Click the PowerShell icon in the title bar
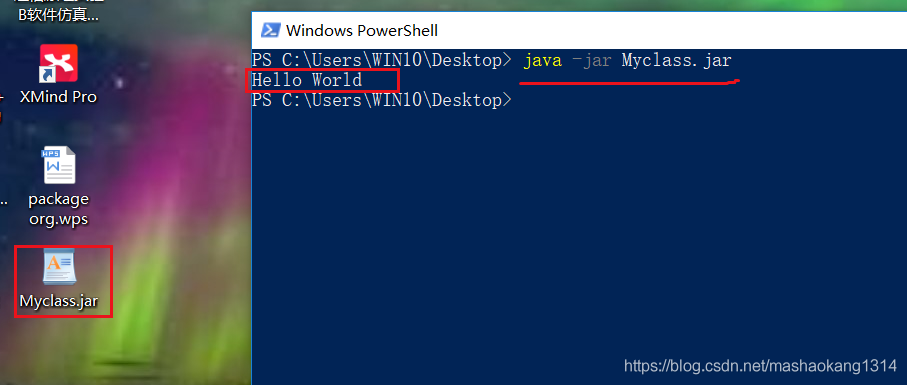Image resolution: width=907 pixels, height=385 pixels. pos(269,30)
